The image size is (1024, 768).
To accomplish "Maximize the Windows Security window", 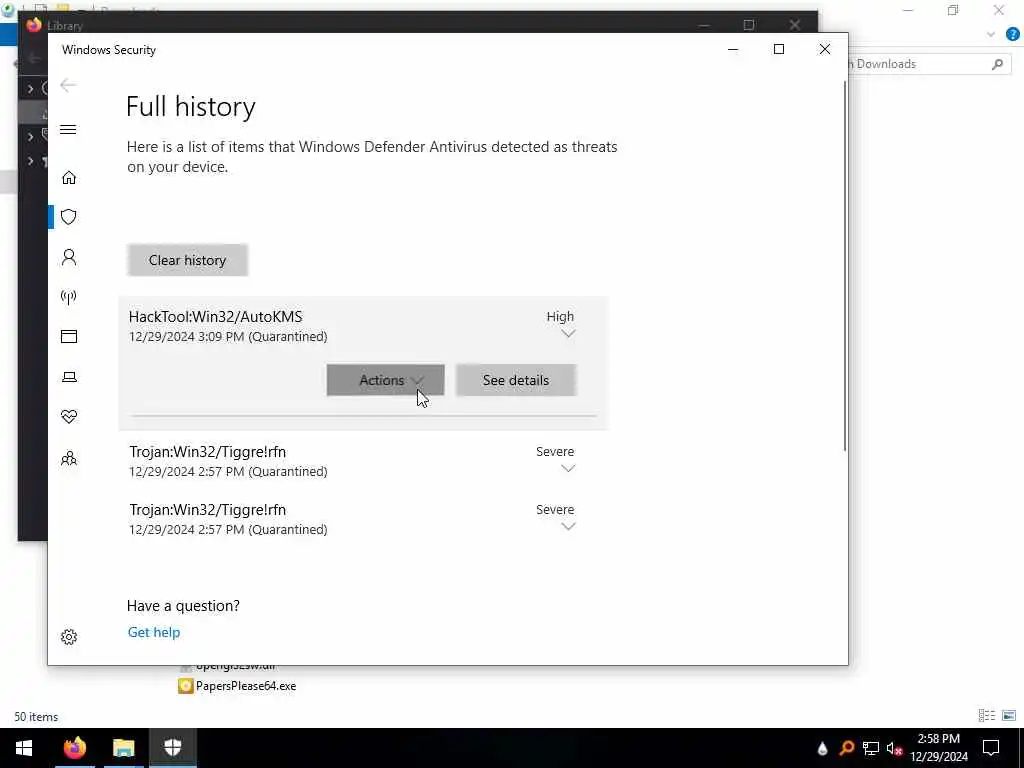I will coord(778,49).
